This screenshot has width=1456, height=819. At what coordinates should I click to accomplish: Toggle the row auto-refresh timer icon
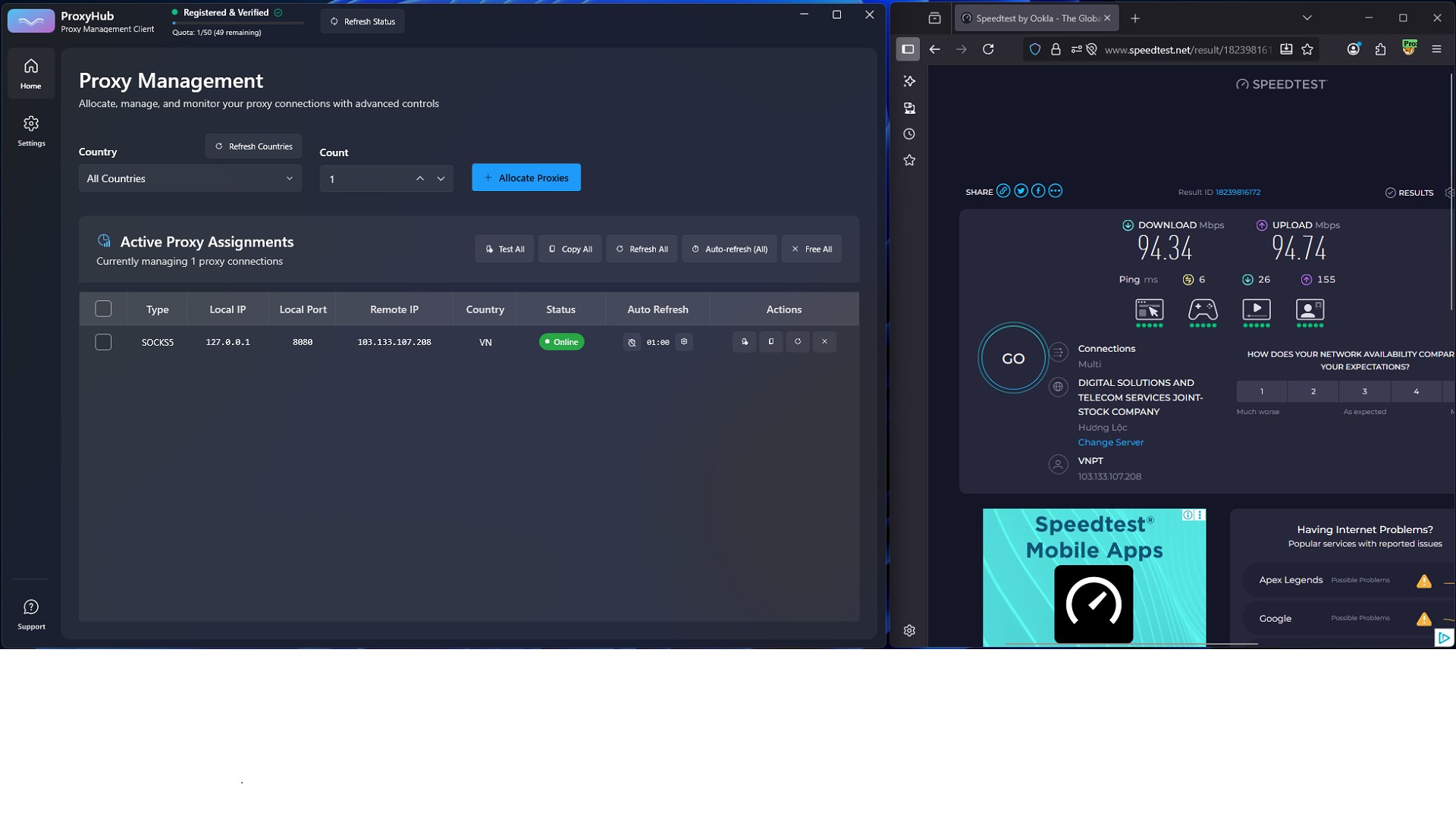point(632,343)
